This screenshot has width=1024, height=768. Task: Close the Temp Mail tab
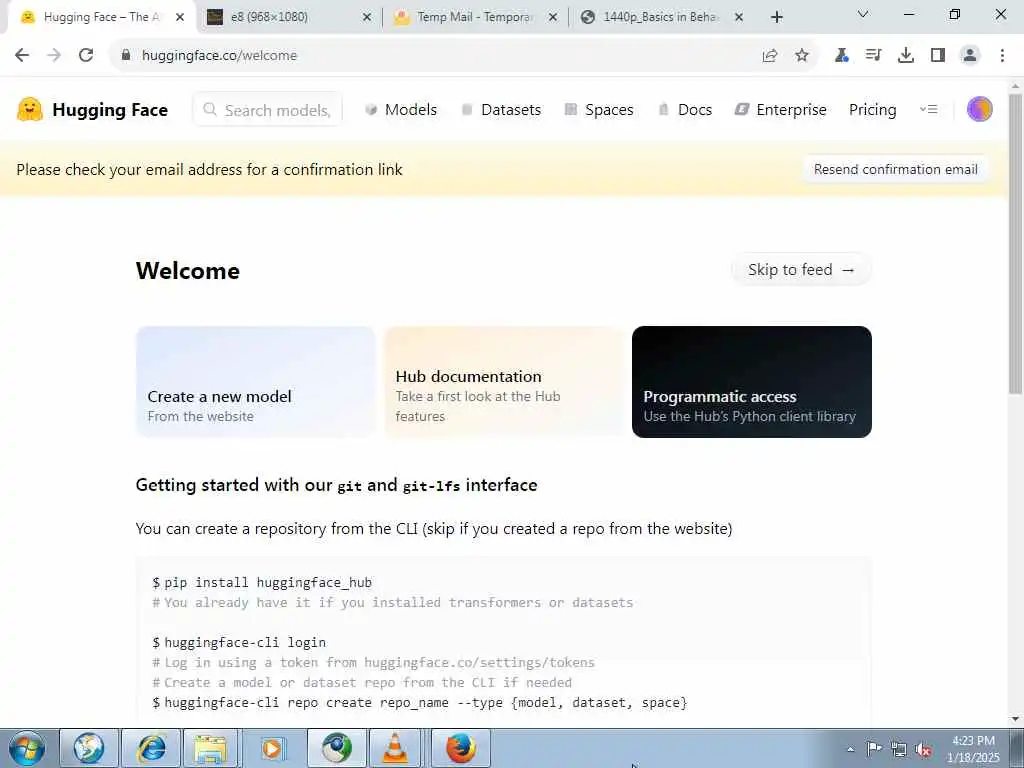point(552,18)
